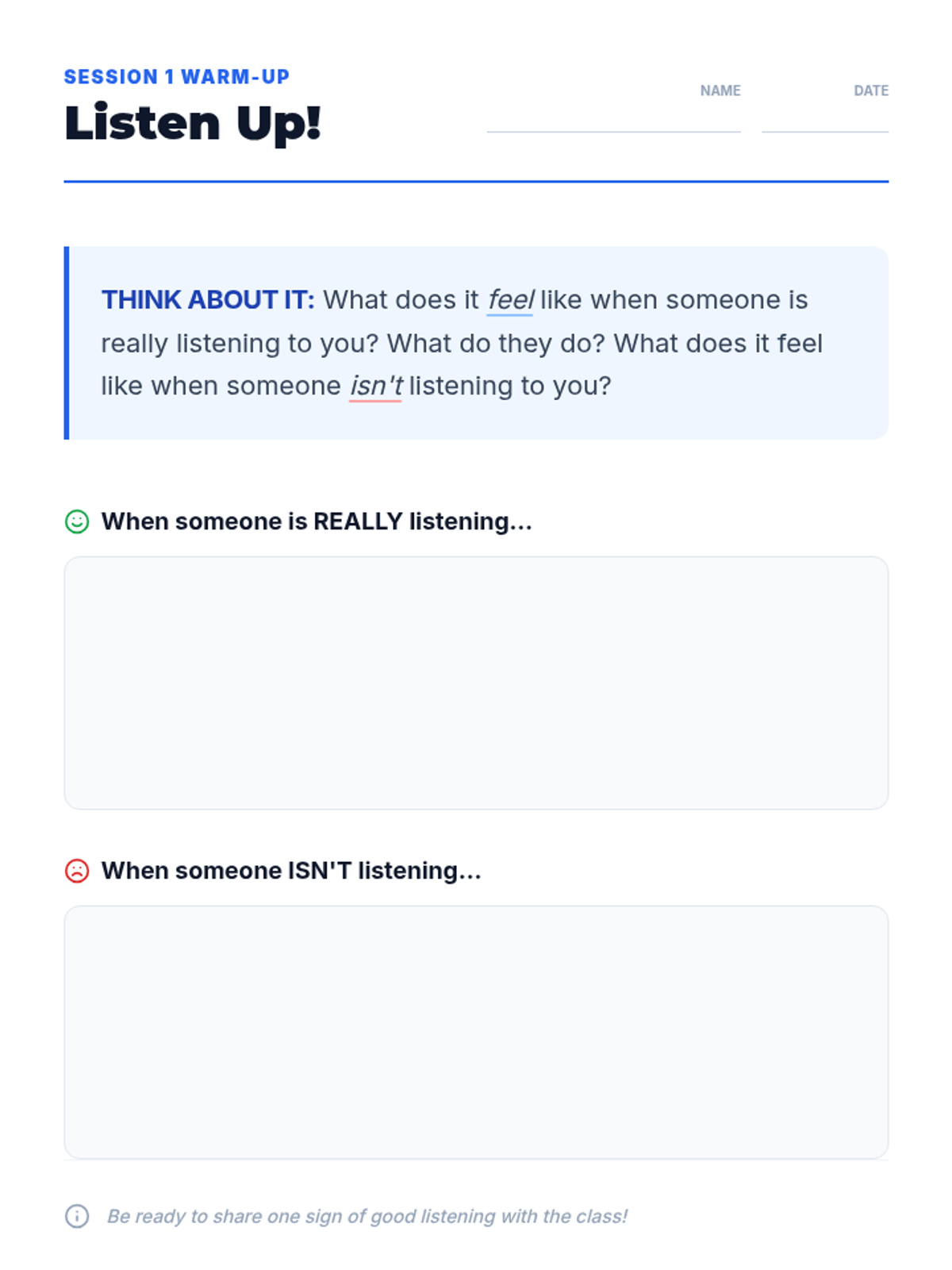The height and width of the screenshot is (1270, 952).
Task: Click the NAME label
Action: coord(720,90)
